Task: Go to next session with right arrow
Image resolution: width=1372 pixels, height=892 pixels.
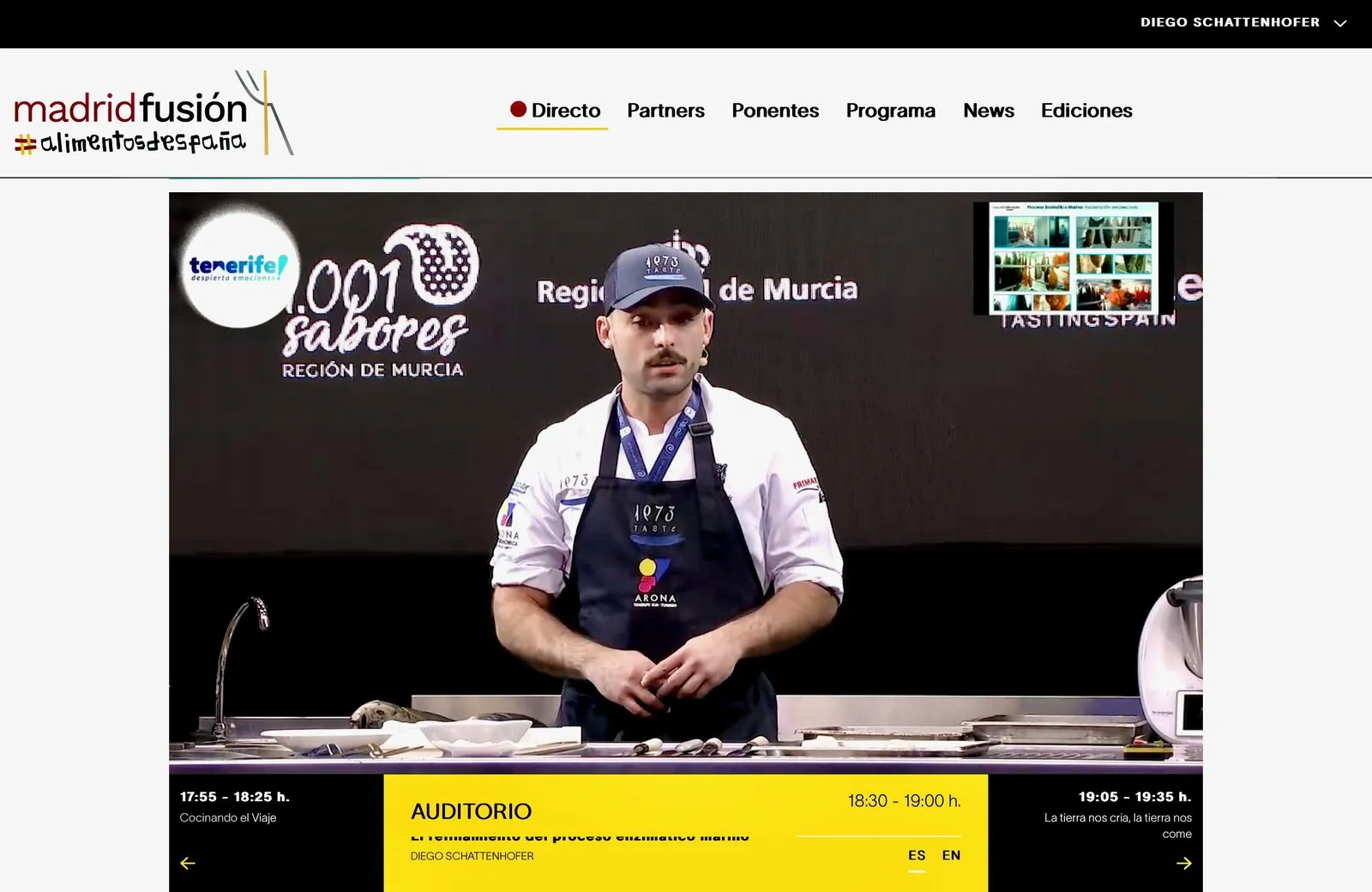Action: coord(1183,863)
